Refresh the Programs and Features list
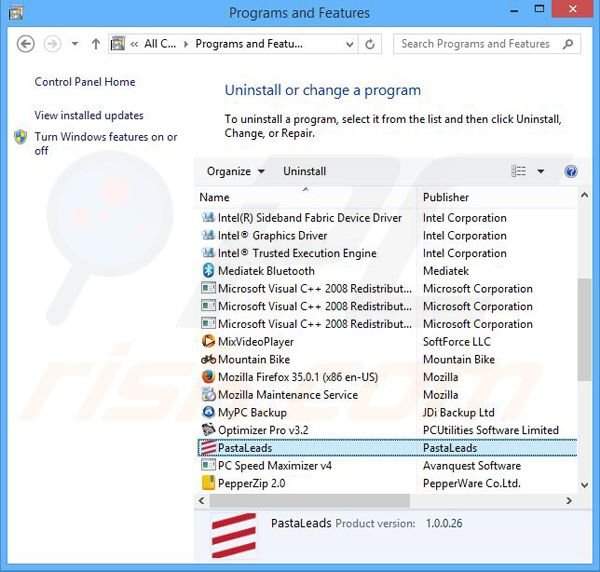The image size is (600, 572). point(370,44)
